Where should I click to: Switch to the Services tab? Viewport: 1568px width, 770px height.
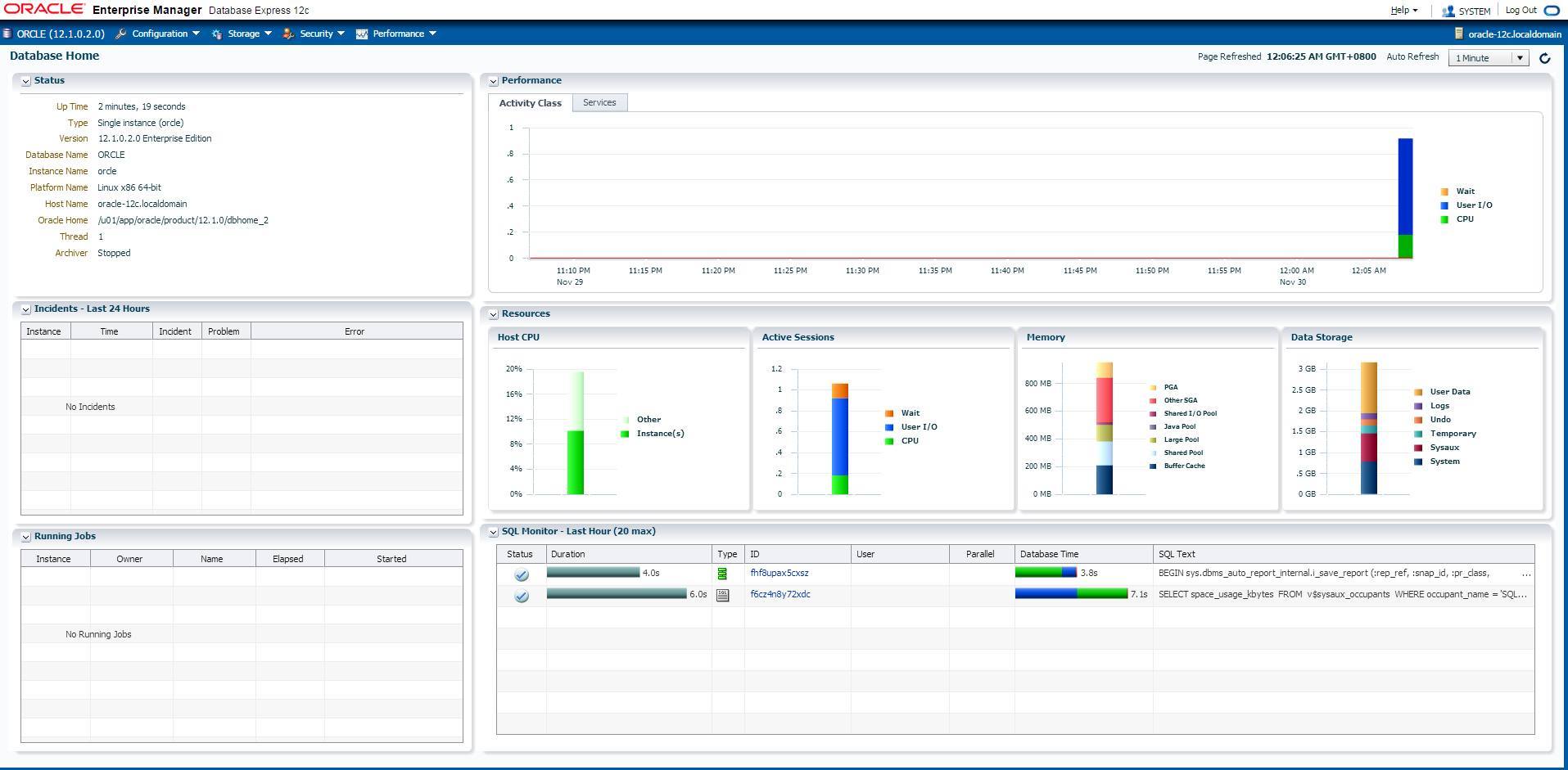(599, 102)
